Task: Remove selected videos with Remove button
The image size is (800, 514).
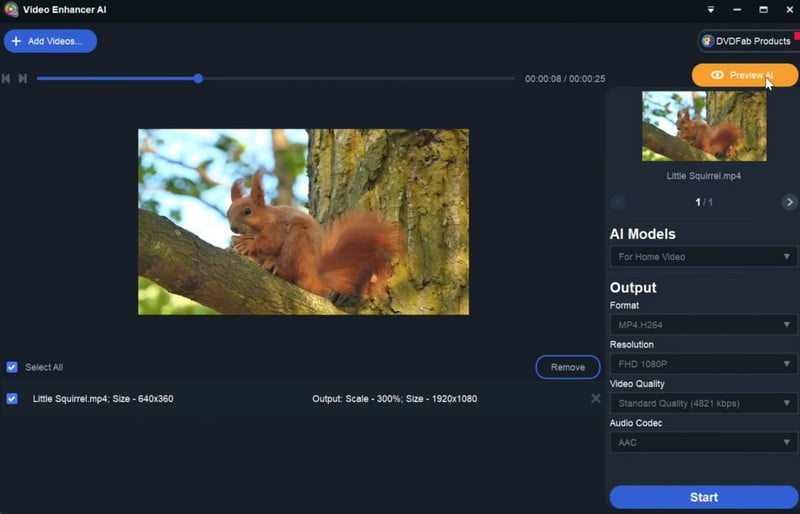Action: [x=567, y=367]
